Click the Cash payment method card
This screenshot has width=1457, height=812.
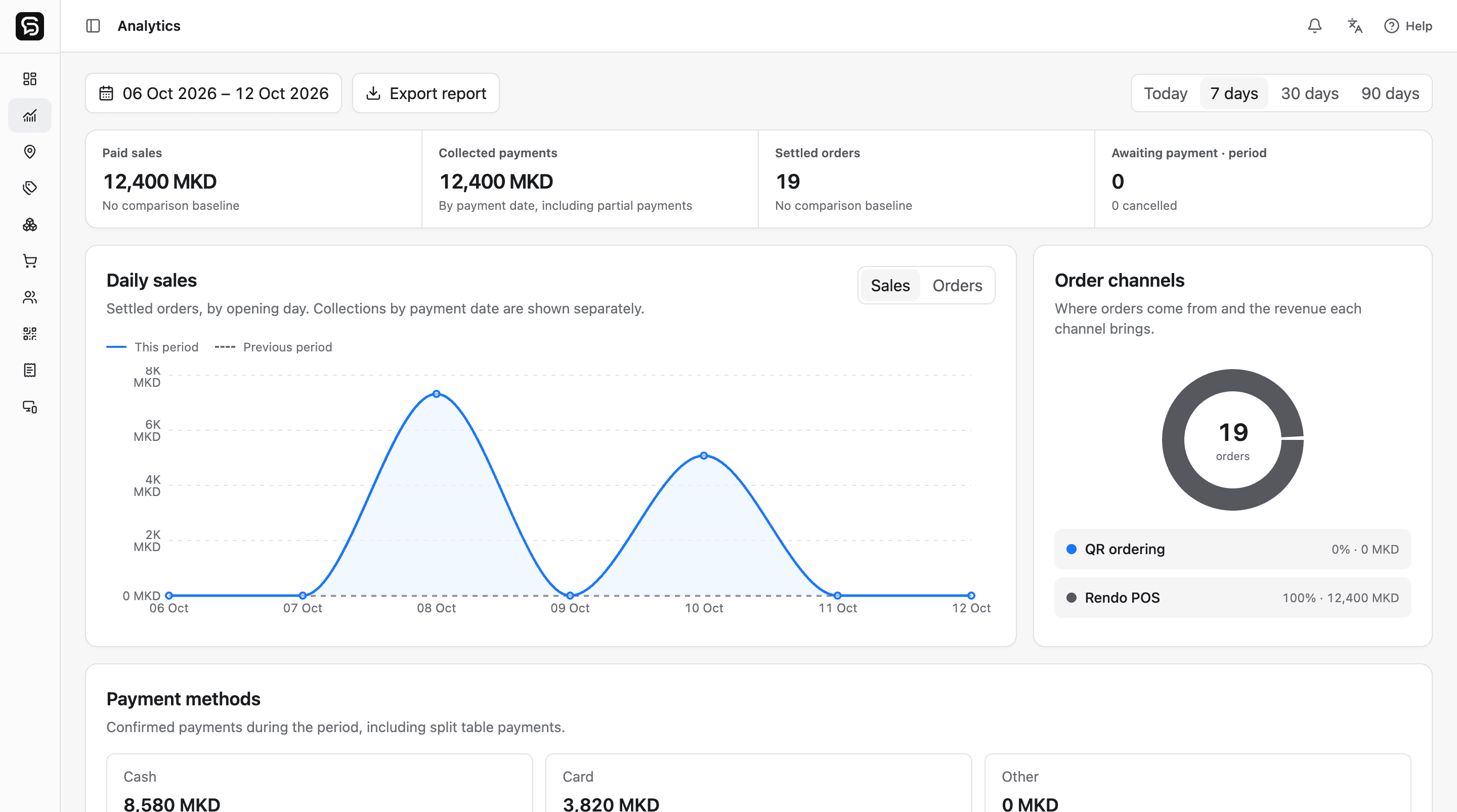point(320,783)
